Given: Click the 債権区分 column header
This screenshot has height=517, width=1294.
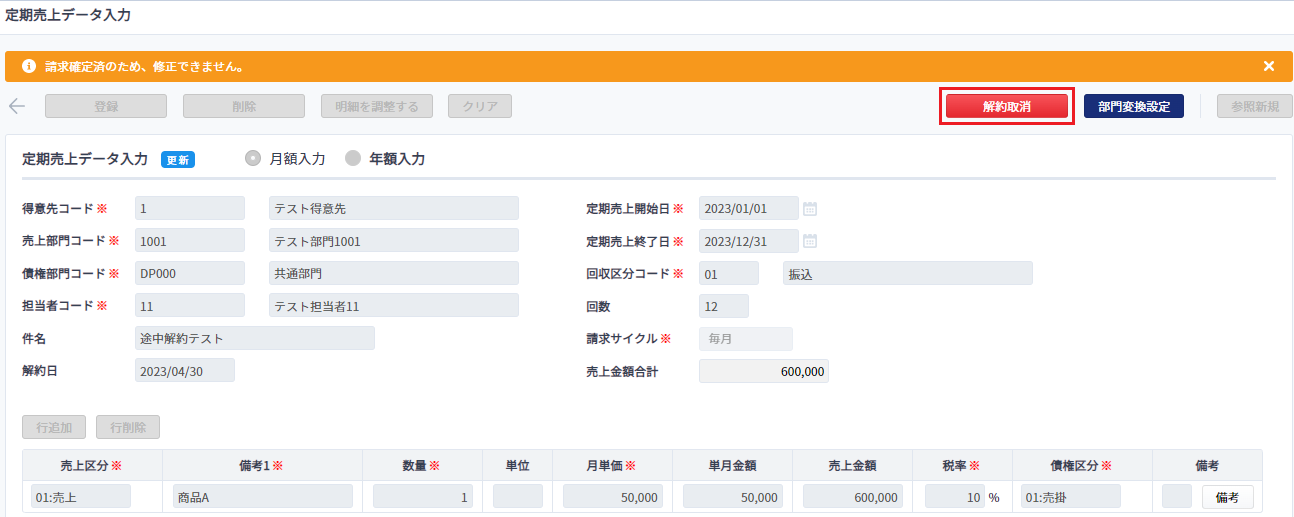Looking at the screenshot, I should (x=1082, y=466).
